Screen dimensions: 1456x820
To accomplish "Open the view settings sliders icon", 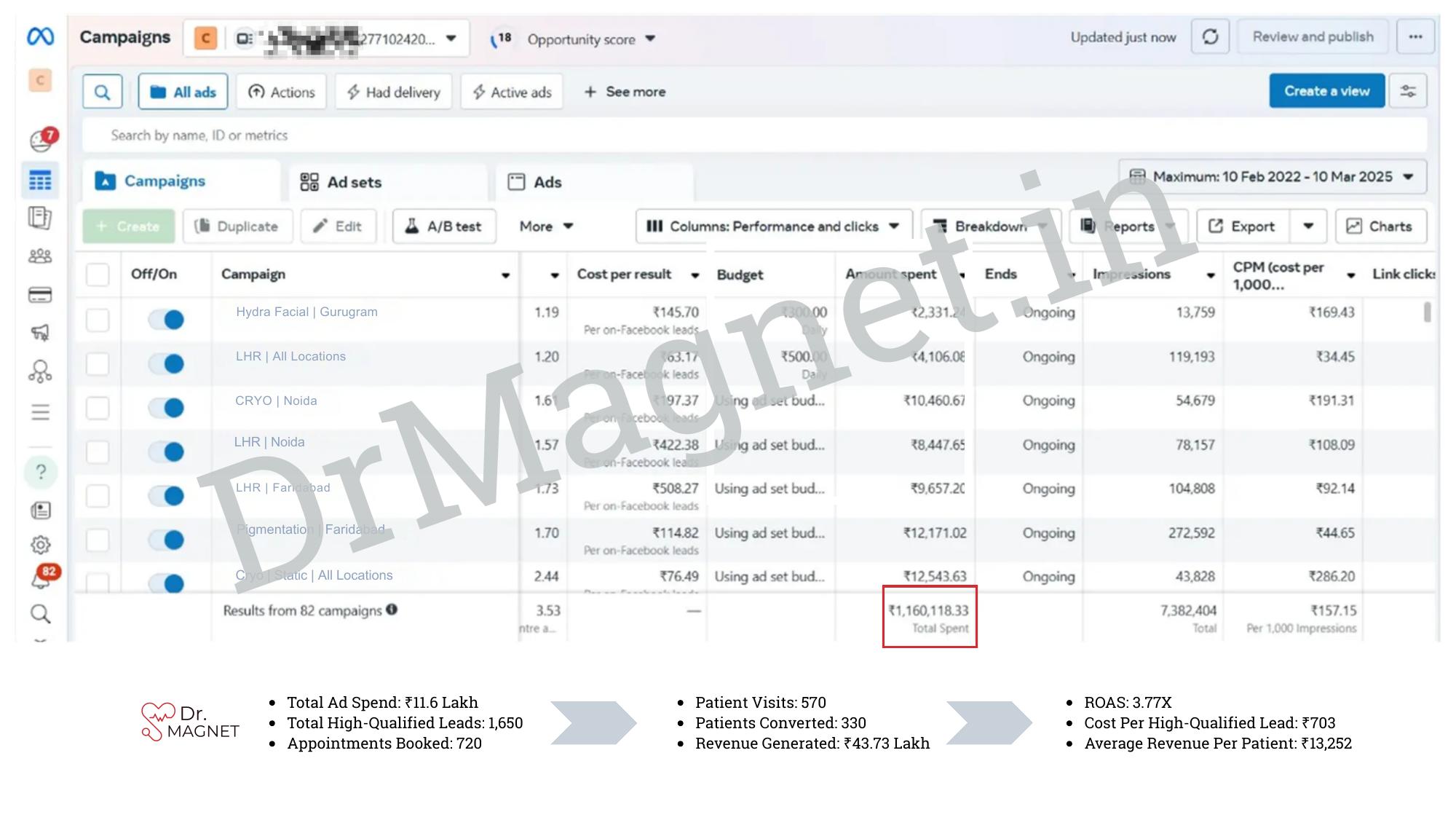I will coord(1408,91).
